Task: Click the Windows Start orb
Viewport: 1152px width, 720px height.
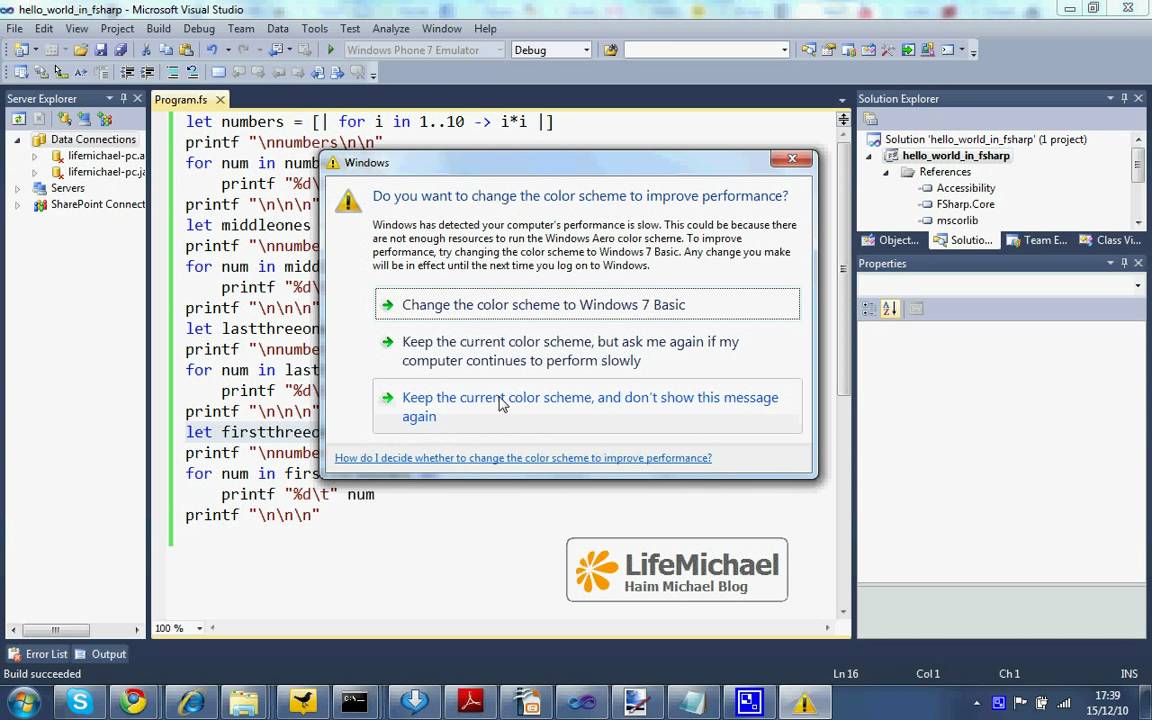Action: 24,703
